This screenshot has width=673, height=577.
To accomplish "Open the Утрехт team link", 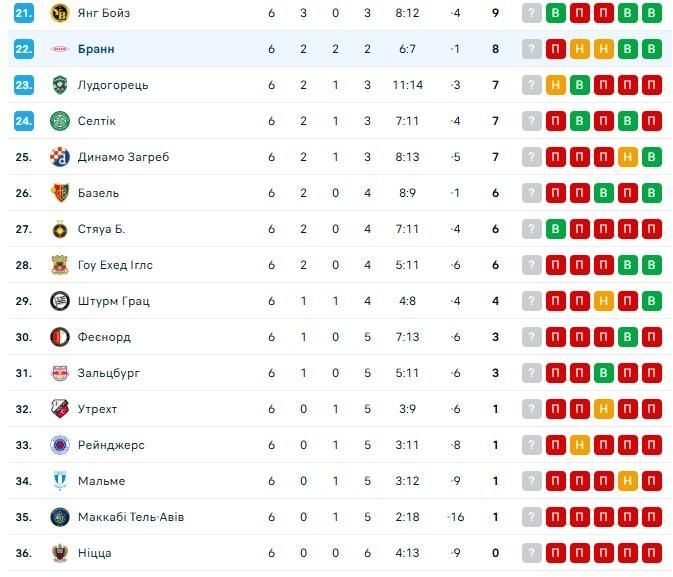I will 97,409.
